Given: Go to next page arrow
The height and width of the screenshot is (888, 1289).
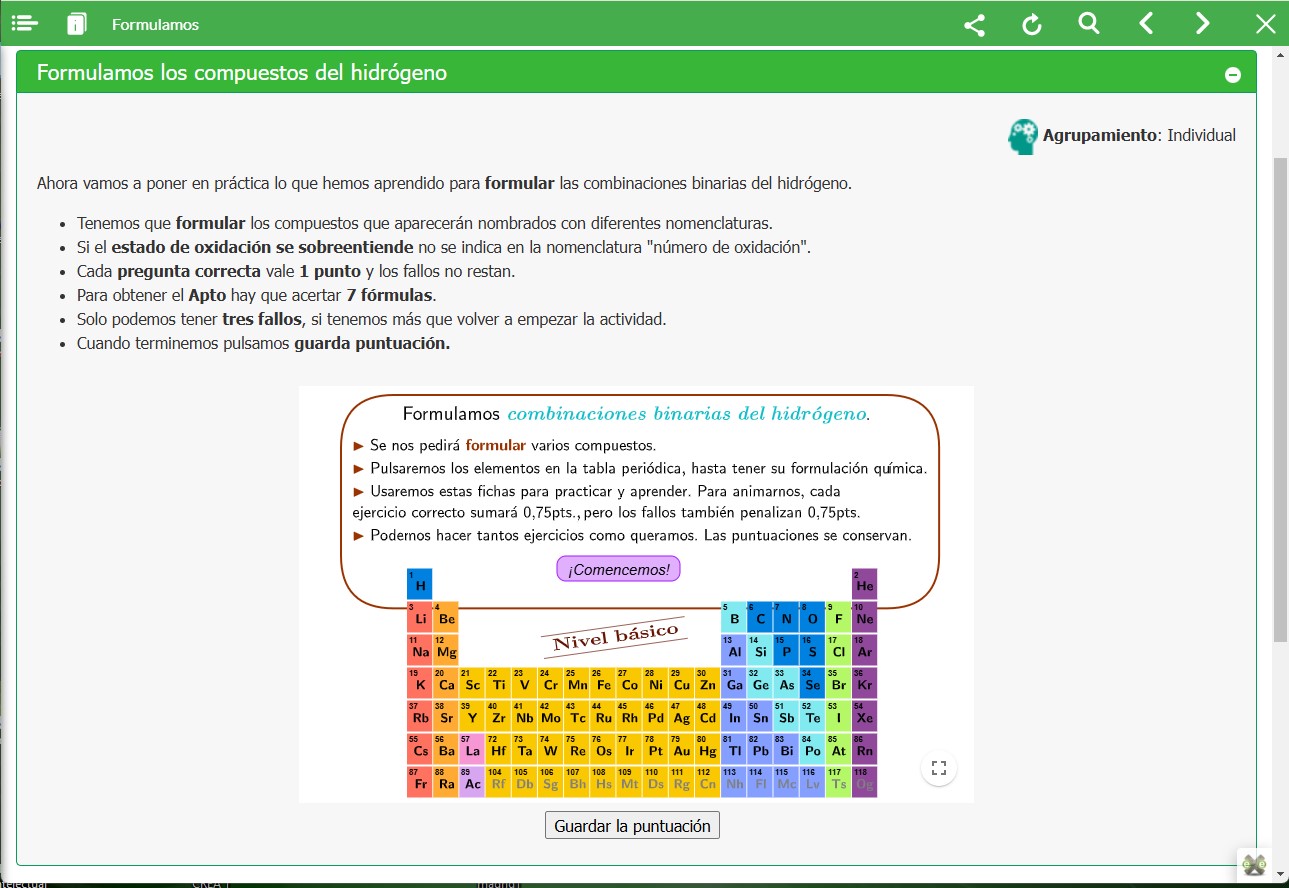Looking at the screenshot, I should (x=1203, y=24).
